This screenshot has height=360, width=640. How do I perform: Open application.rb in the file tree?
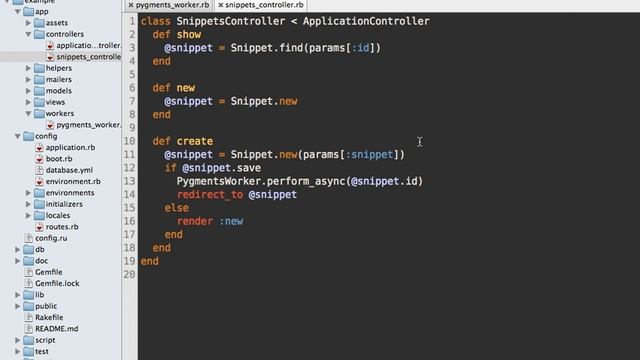[70, 147]
